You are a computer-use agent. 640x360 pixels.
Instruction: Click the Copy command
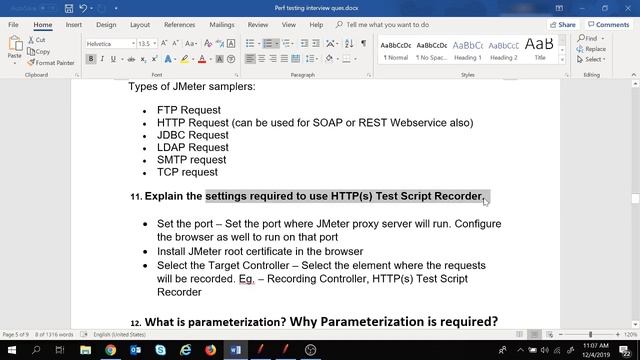coord(39,51)
